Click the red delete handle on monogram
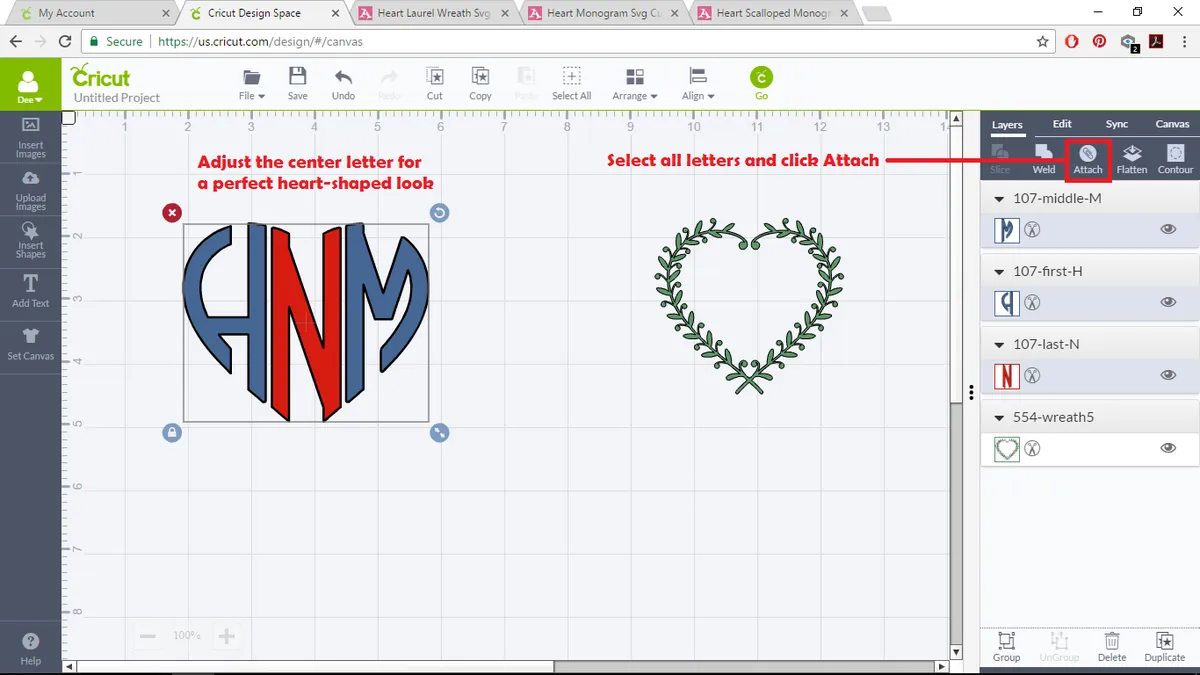Viewport: 1200px width, 675px height. (x=172, y=212)
